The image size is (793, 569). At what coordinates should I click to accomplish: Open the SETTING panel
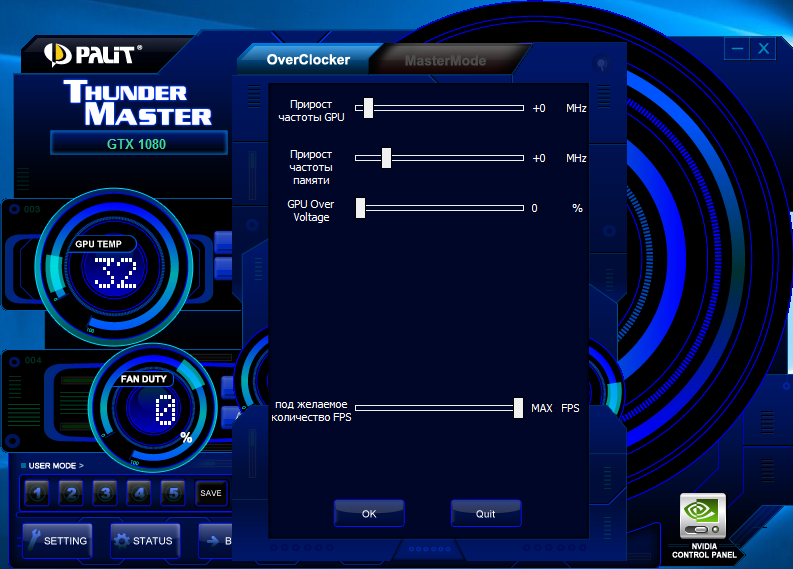(57, 541)
